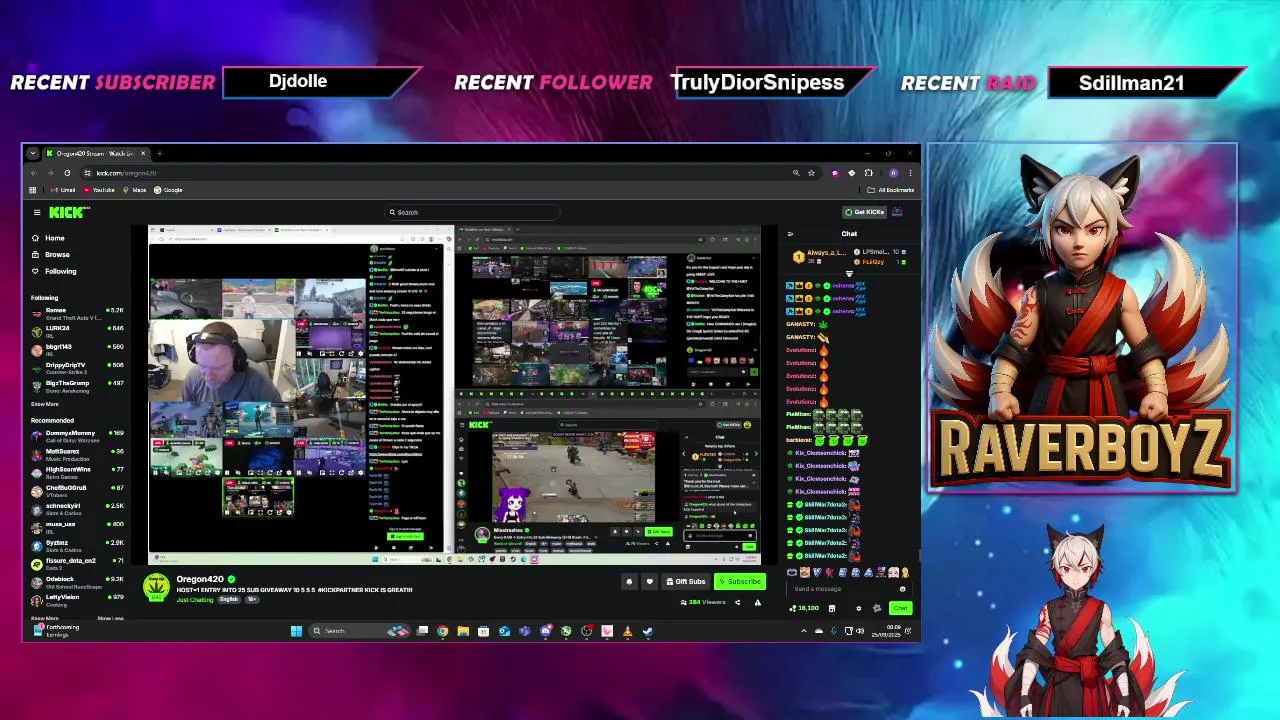Click the green Chat send button

[x=900, y=608]
